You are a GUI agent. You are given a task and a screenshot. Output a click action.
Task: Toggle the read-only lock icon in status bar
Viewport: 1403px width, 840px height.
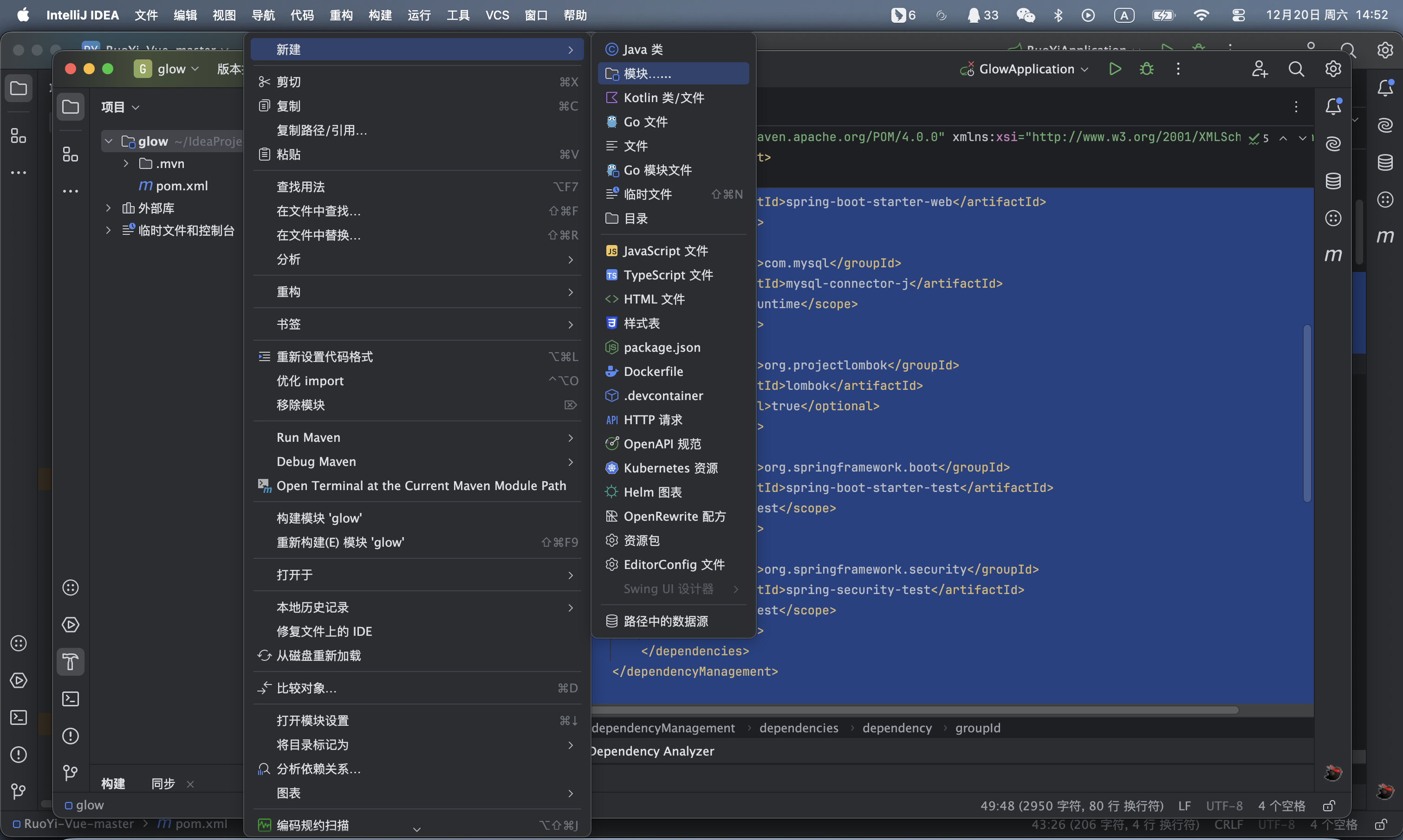1328,806
